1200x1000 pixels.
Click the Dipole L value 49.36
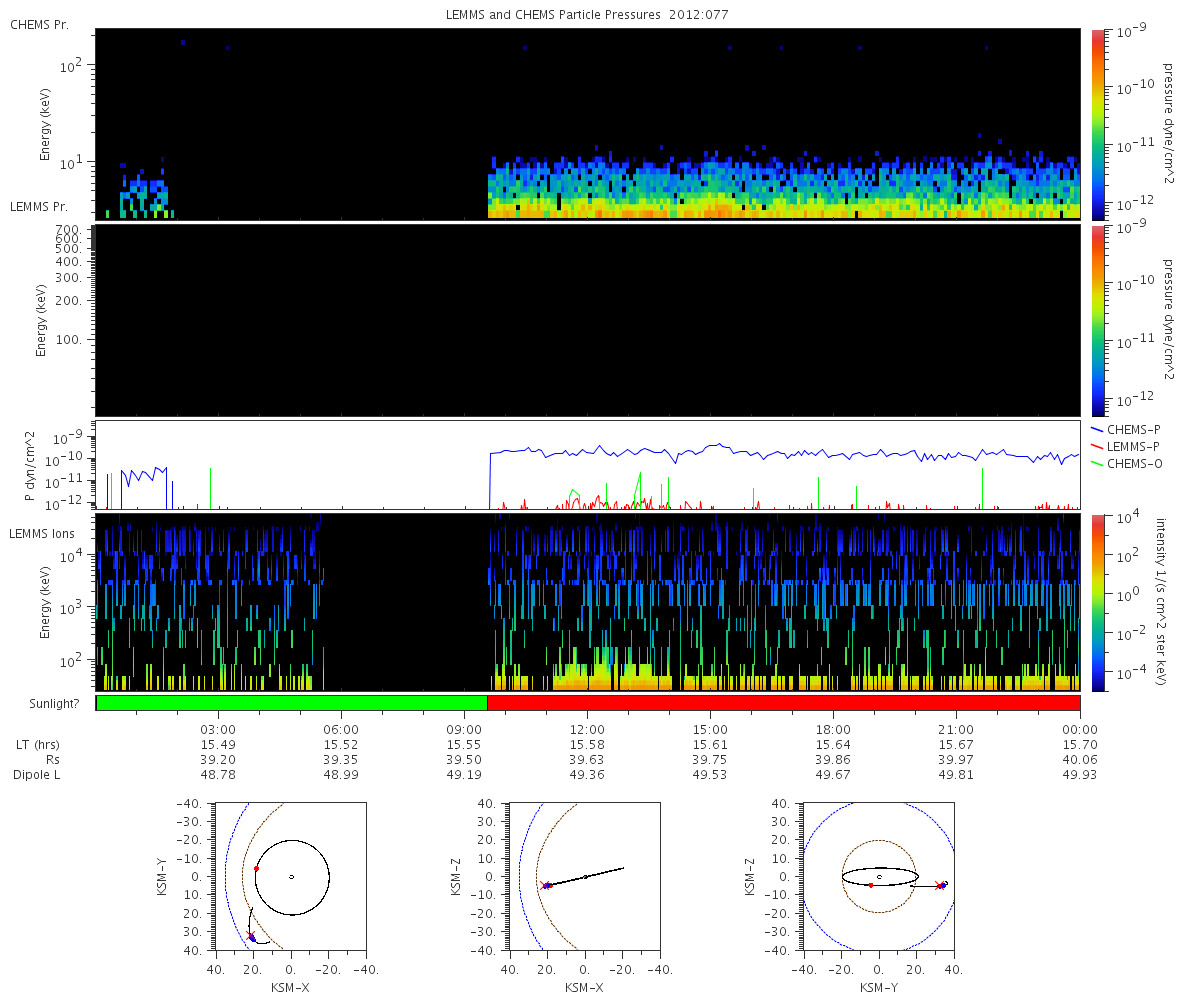point(587,775)
